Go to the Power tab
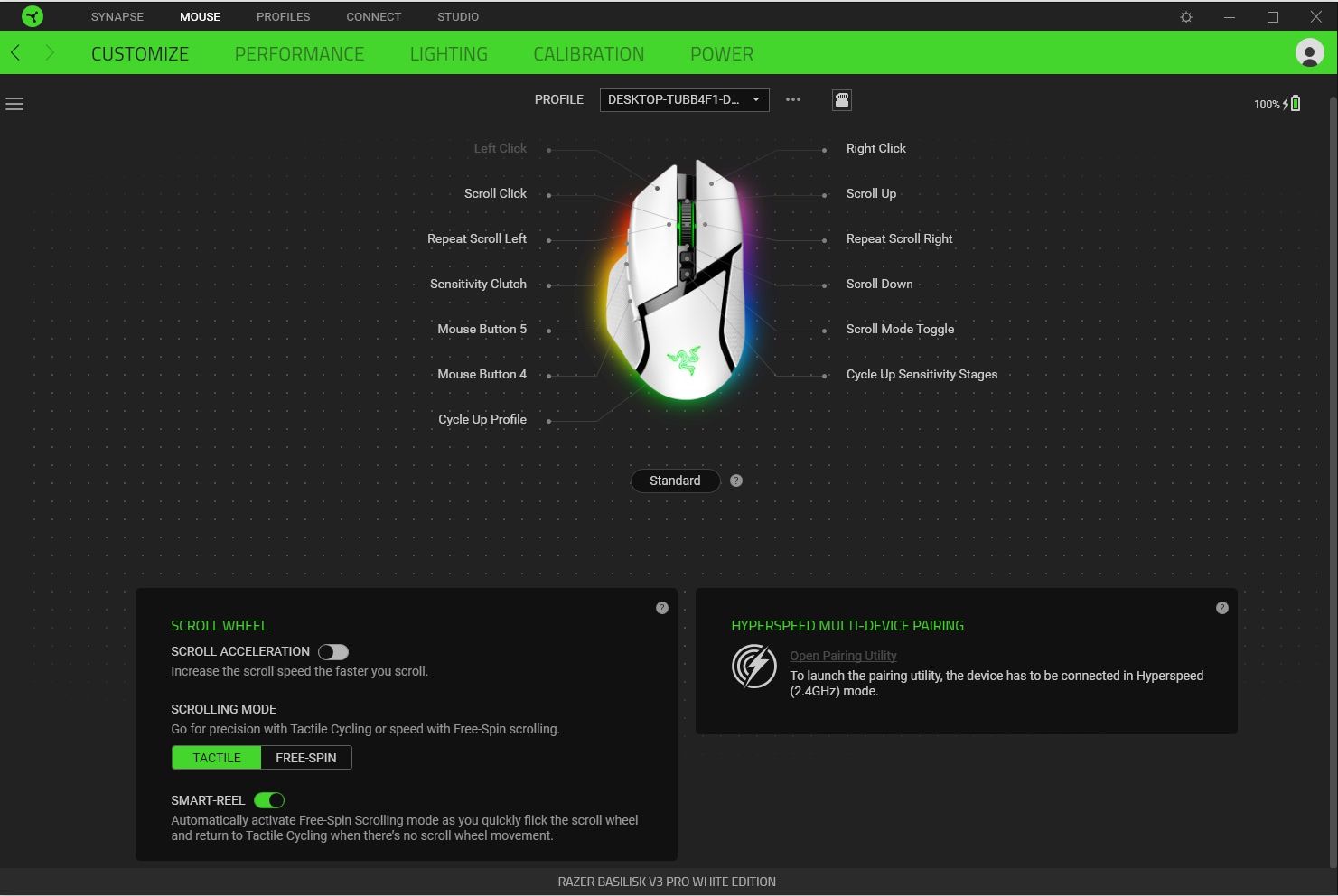 coord(722,54)
